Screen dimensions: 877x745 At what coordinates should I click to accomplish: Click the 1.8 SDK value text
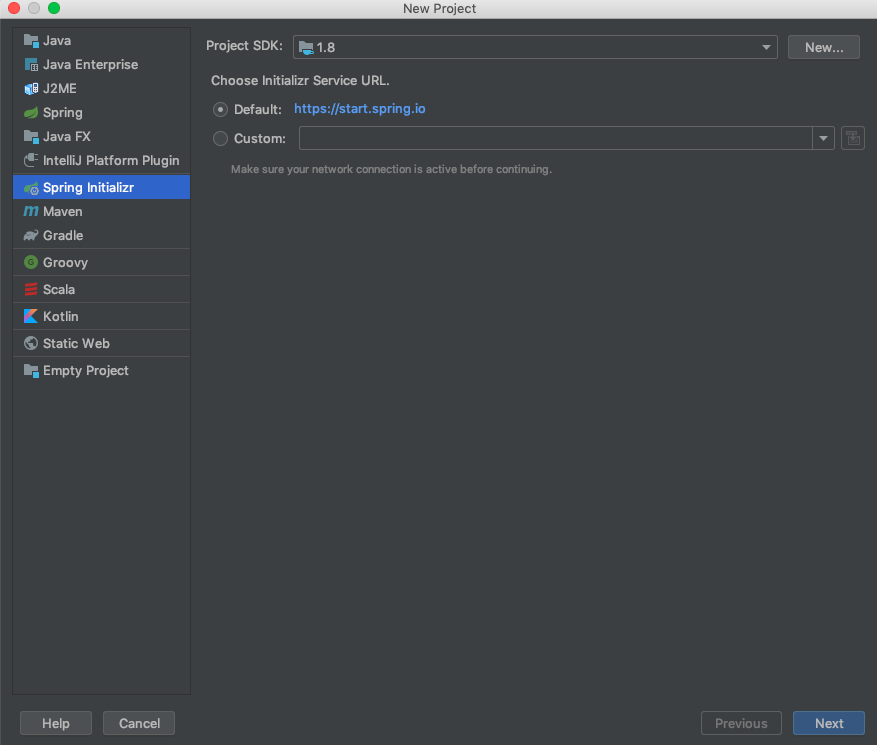click(x=326, y=48)
